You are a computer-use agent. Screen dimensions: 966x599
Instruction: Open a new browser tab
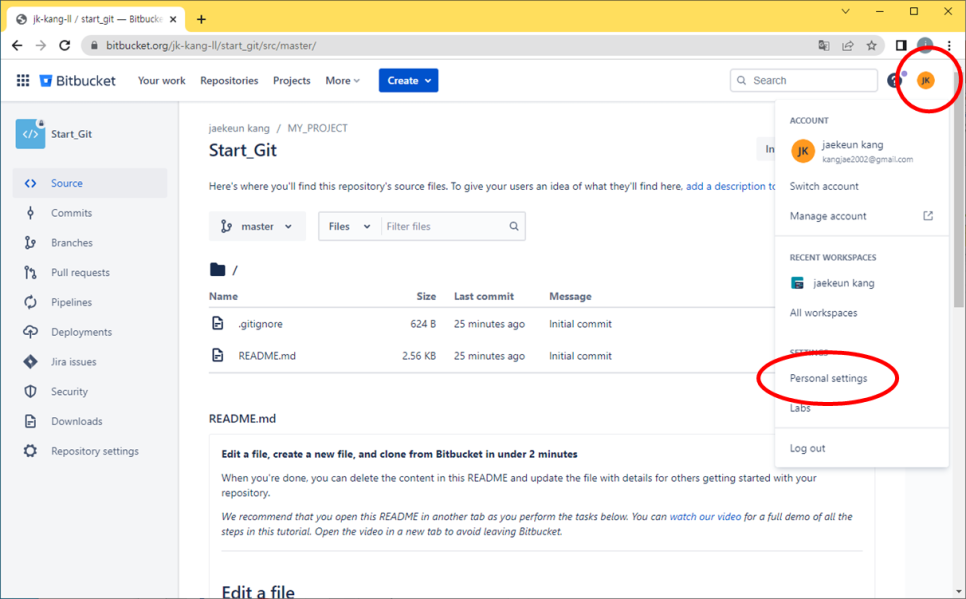tap(201, 19)
